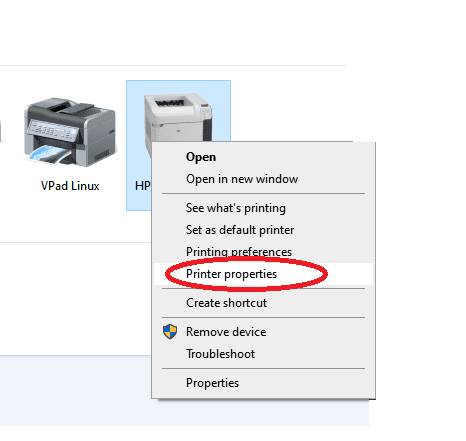Select Set as default printer
Screen dimensions: 466x441
(x=240, y=230)
